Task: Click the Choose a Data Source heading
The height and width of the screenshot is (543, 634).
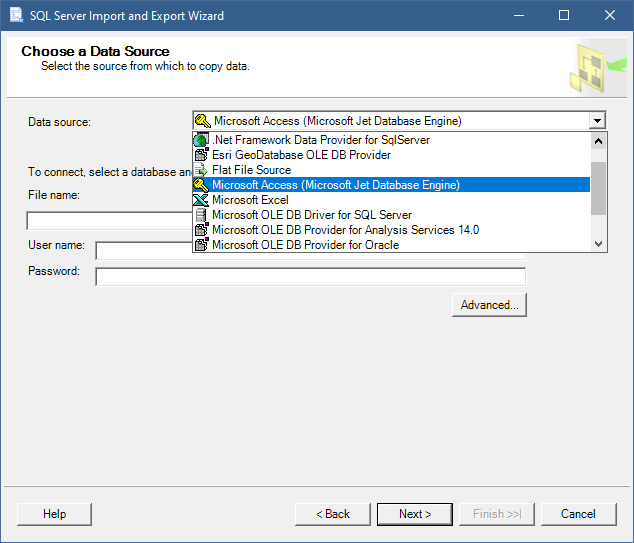Action: pos(95,51)
